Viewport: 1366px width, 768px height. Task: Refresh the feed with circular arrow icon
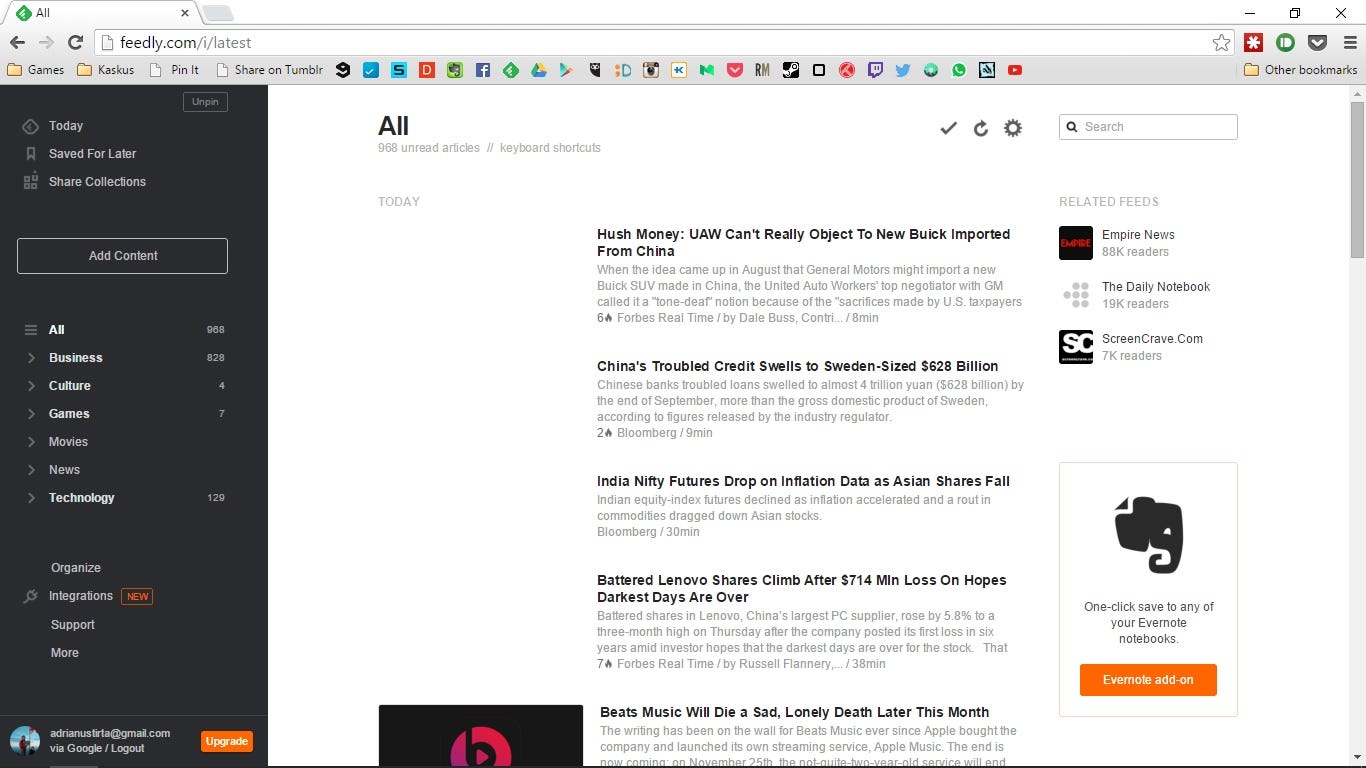point(981,128)
